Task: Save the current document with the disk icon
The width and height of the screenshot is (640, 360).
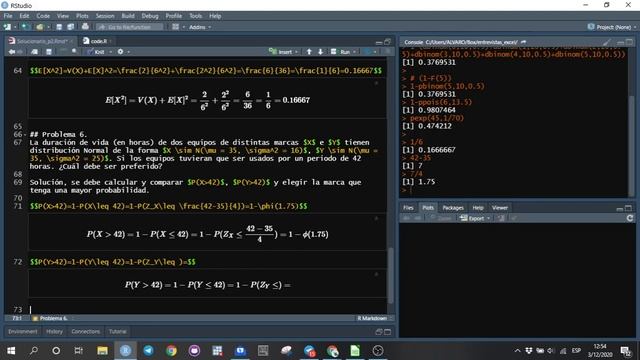Action: (x=59, y=27)
